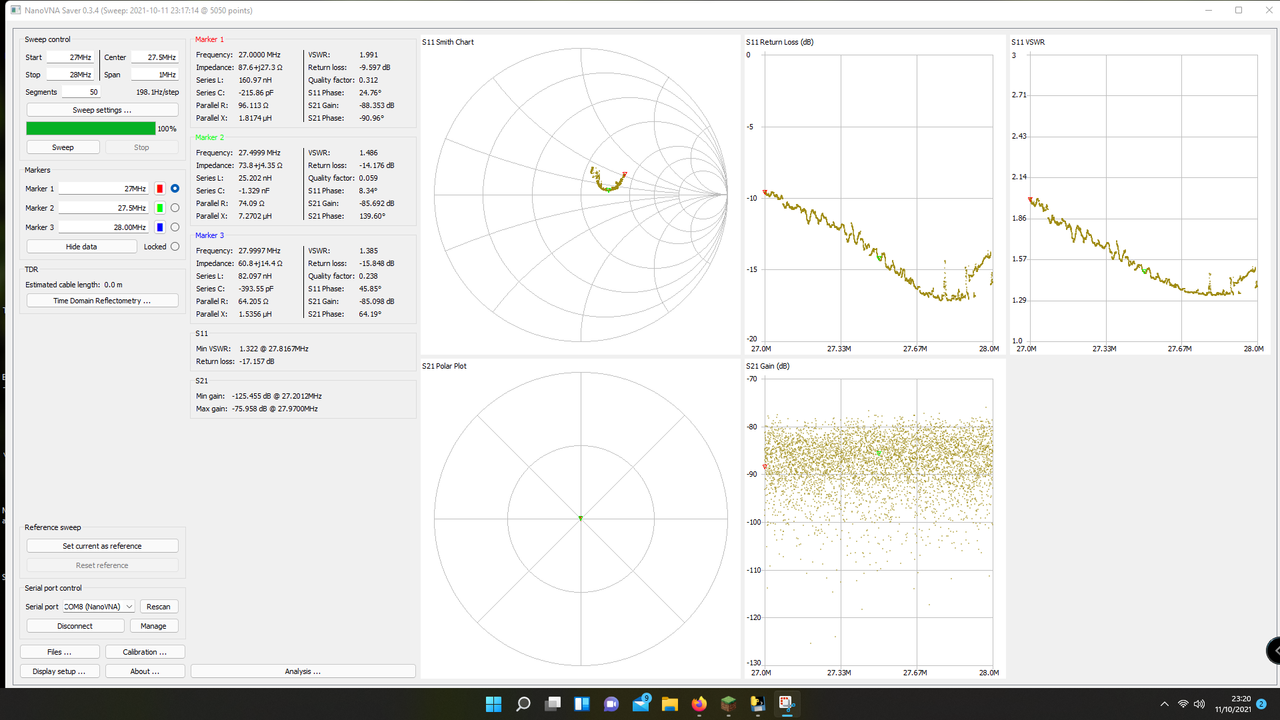This screenshot has width=1280, height=720.
Task: Click the S21 Polar Plot chart
Action: pyautogui.click(x=579, y=518)
